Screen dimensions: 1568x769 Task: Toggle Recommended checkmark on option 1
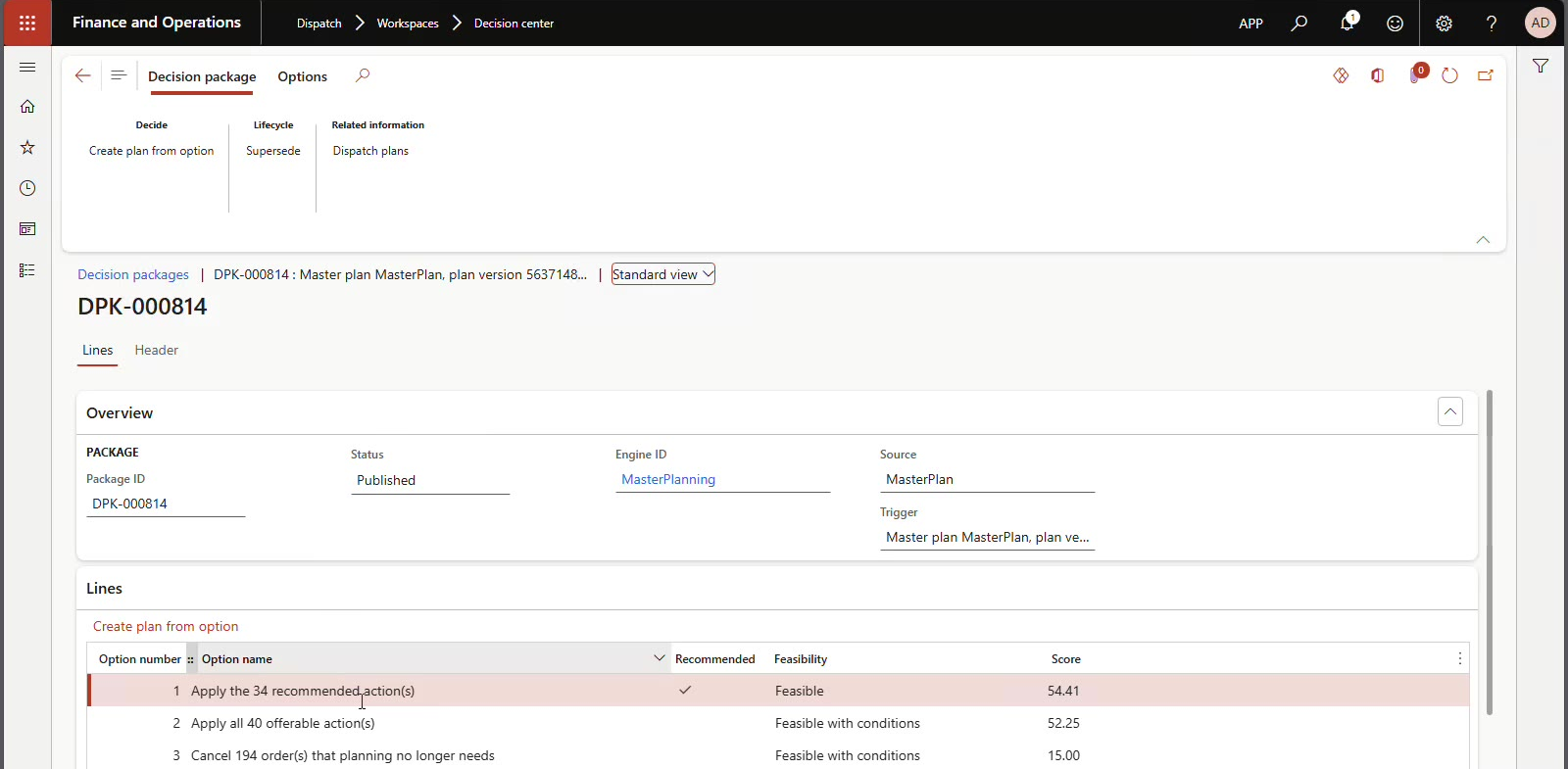(685, 691)
